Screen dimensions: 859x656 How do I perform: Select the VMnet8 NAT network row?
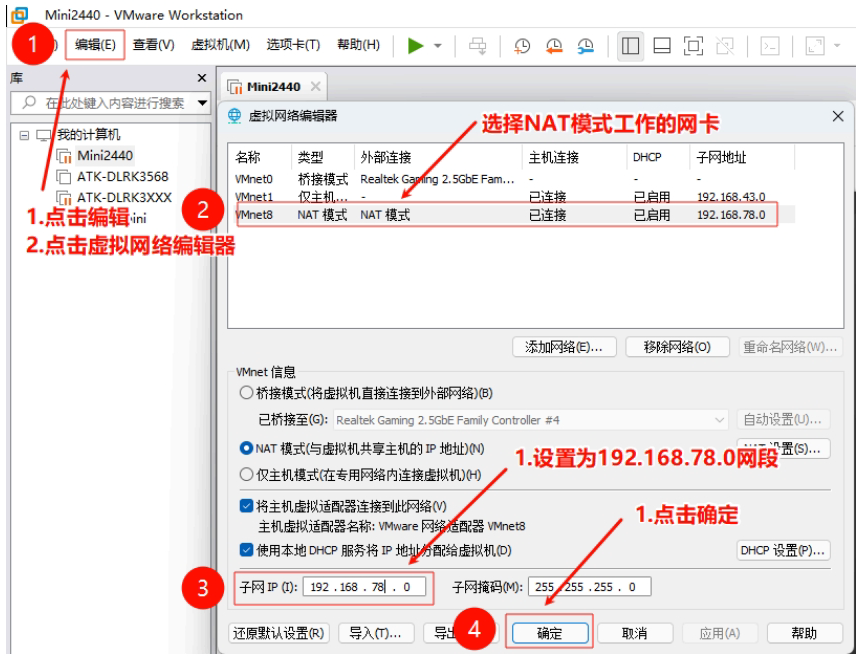(512, 215)
